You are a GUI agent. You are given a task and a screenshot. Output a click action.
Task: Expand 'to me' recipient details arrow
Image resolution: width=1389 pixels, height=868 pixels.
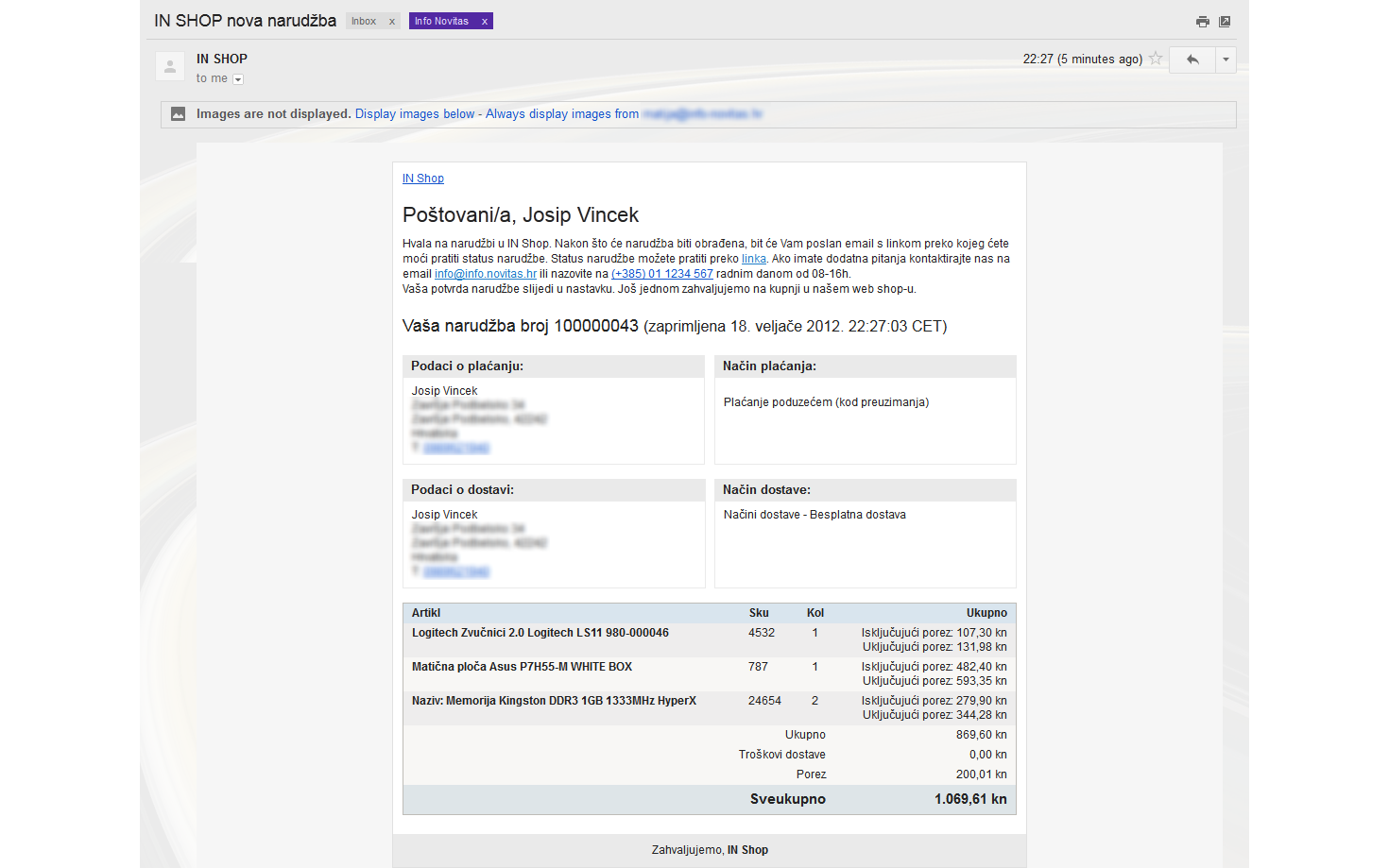(238, 79)
